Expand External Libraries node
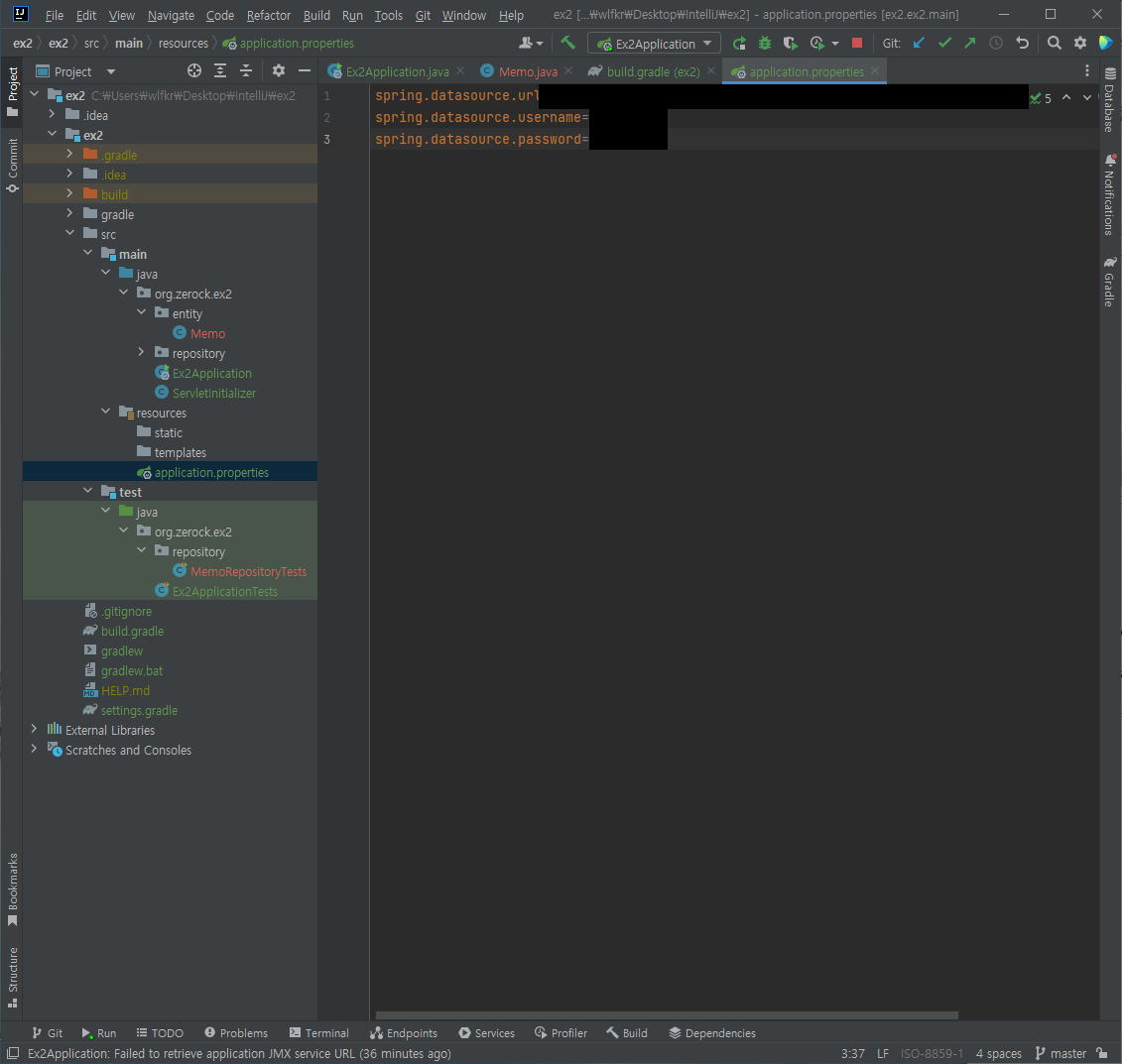 pyautogui.click(x=34, y=729)
